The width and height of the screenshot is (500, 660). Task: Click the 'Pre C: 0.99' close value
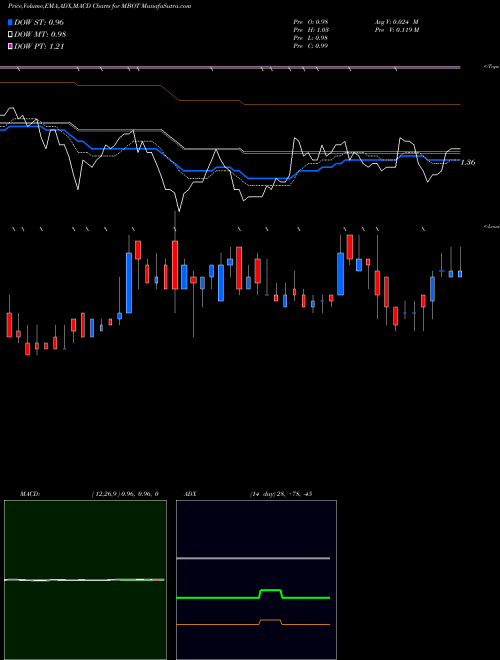pyautogui.click(x=311, y=46)
